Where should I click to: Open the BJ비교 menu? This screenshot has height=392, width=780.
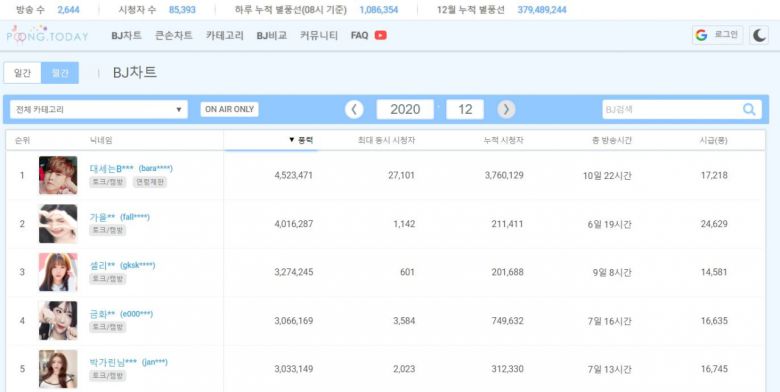(272, 35)
